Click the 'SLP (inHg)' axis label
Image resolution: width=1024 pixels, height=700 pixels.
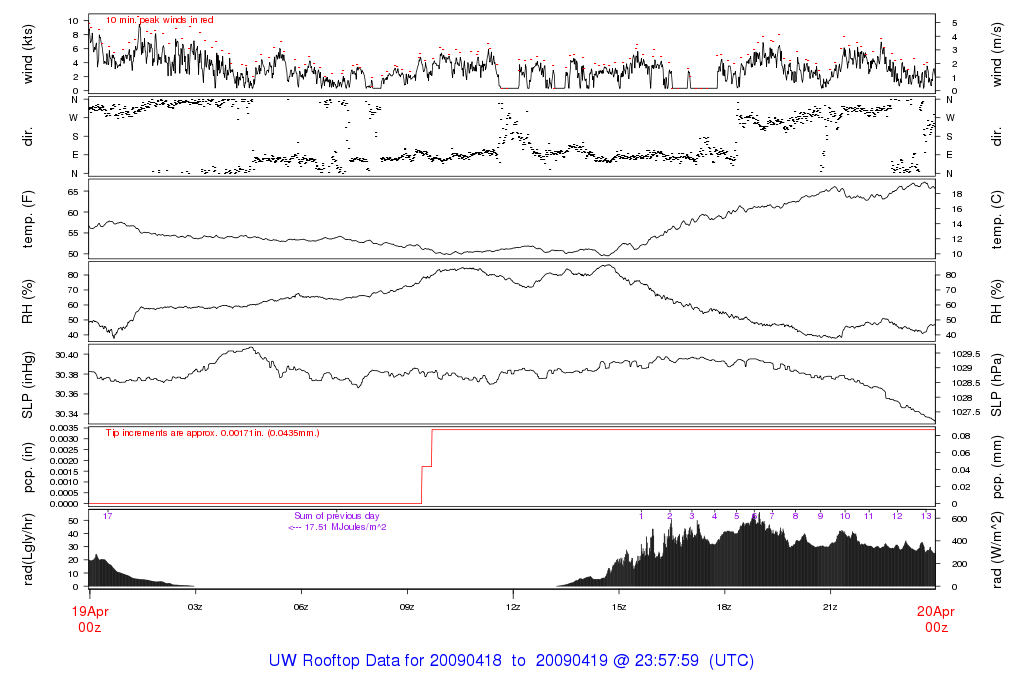click(29, 385)
